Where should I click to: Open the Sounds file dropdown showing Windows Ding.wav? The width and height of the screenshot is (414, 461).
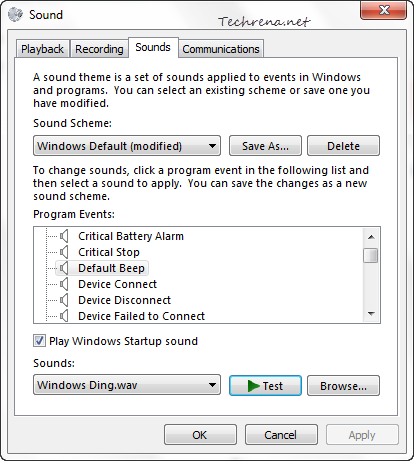[x=127, y=385]
